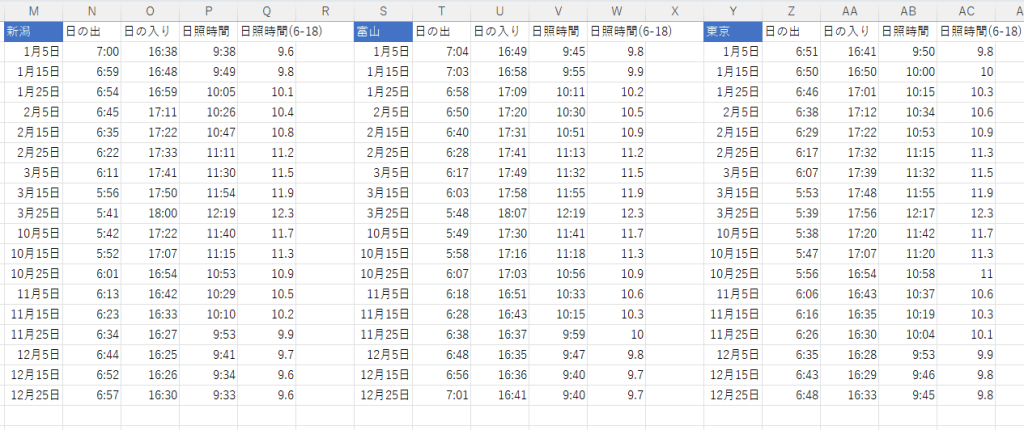Click 富山 sunrise cell showing 7:04
Image resolution: width=1024 pixels, height=430 pixels.
click(x=441, y=51)
